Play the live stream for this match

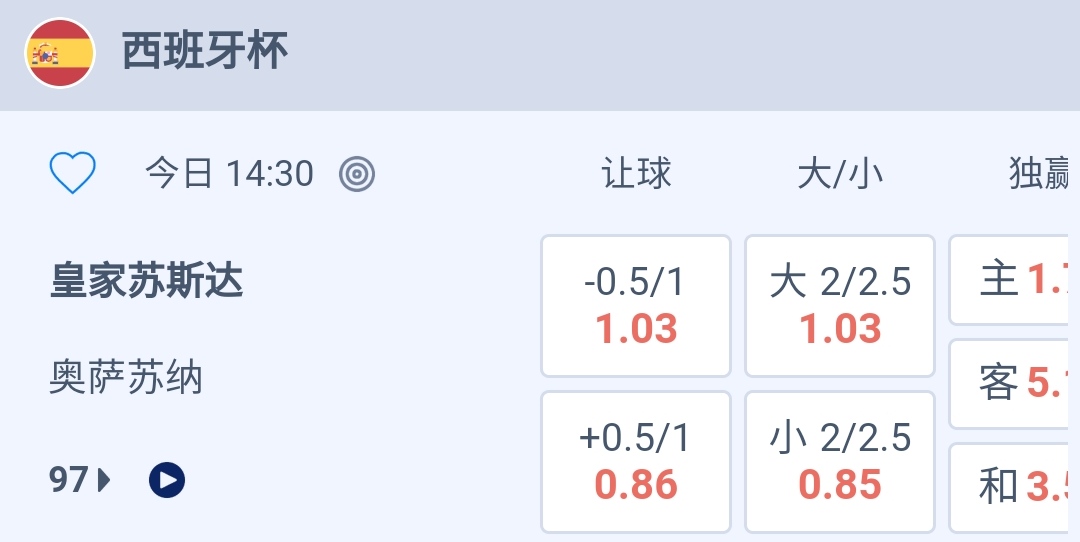167,481
